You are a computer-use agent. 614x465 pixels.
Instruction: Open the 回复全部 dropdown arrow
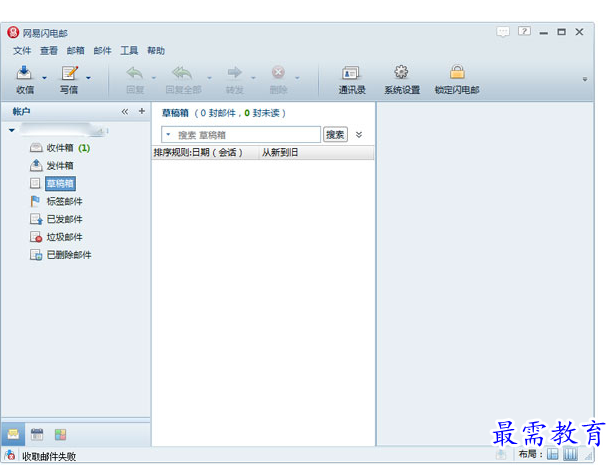click(x=209, y=78)
